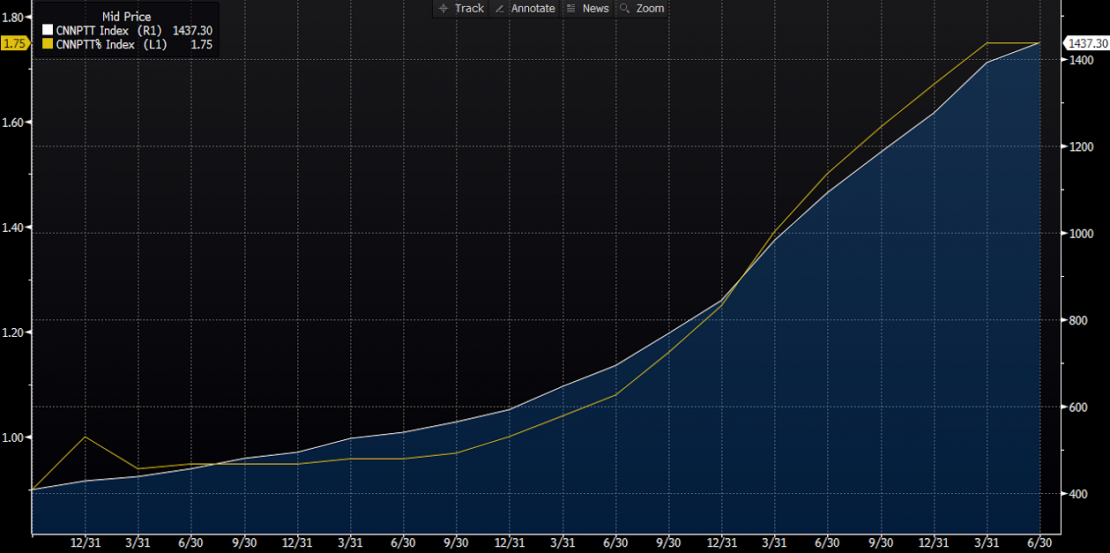Click the Mid Price legend header

click(x=126, y=17)
